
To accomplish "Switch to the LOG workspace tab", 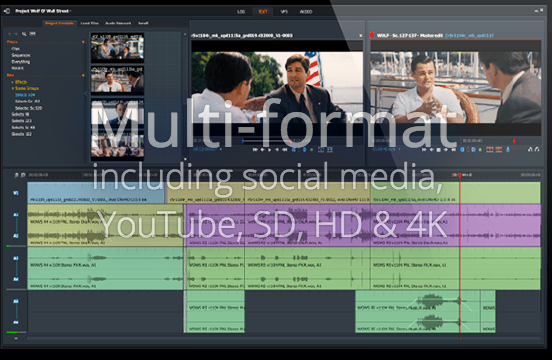I will pos(241,12).
